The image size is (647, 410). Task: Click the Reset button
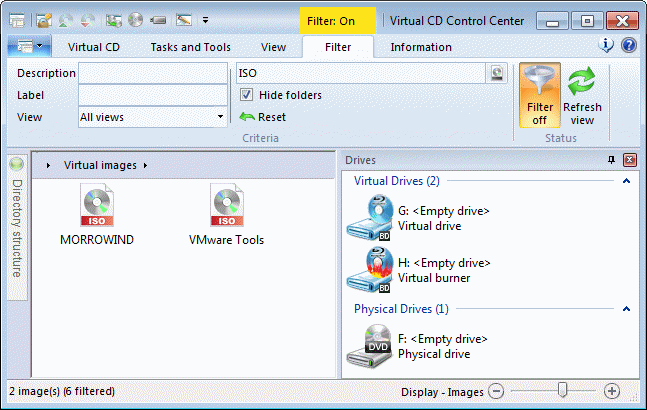click(263, 117)
